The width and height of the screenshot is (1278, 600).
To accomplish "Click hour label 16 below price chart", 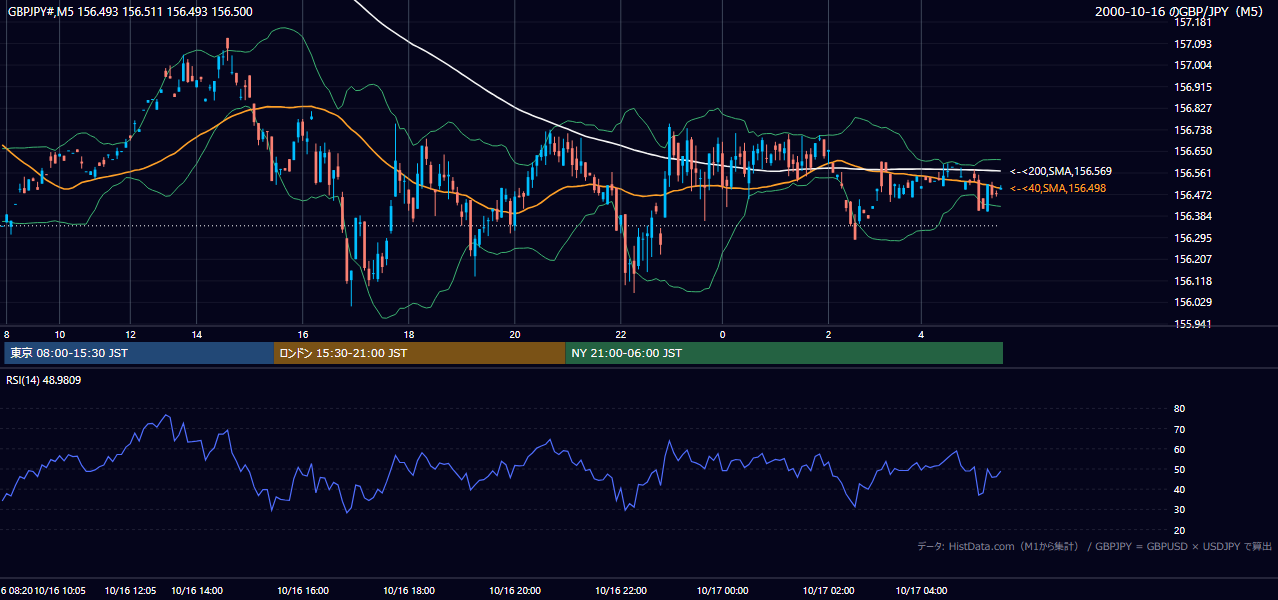I will (x=303, y=334).
